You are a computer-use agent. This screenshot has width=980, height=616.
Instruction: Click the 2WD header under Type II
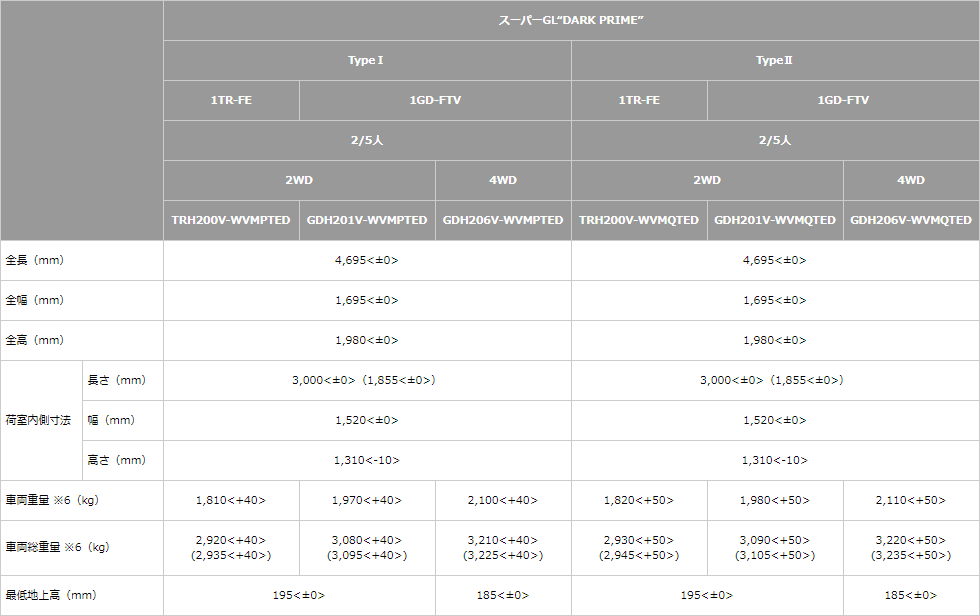(708, 181)
